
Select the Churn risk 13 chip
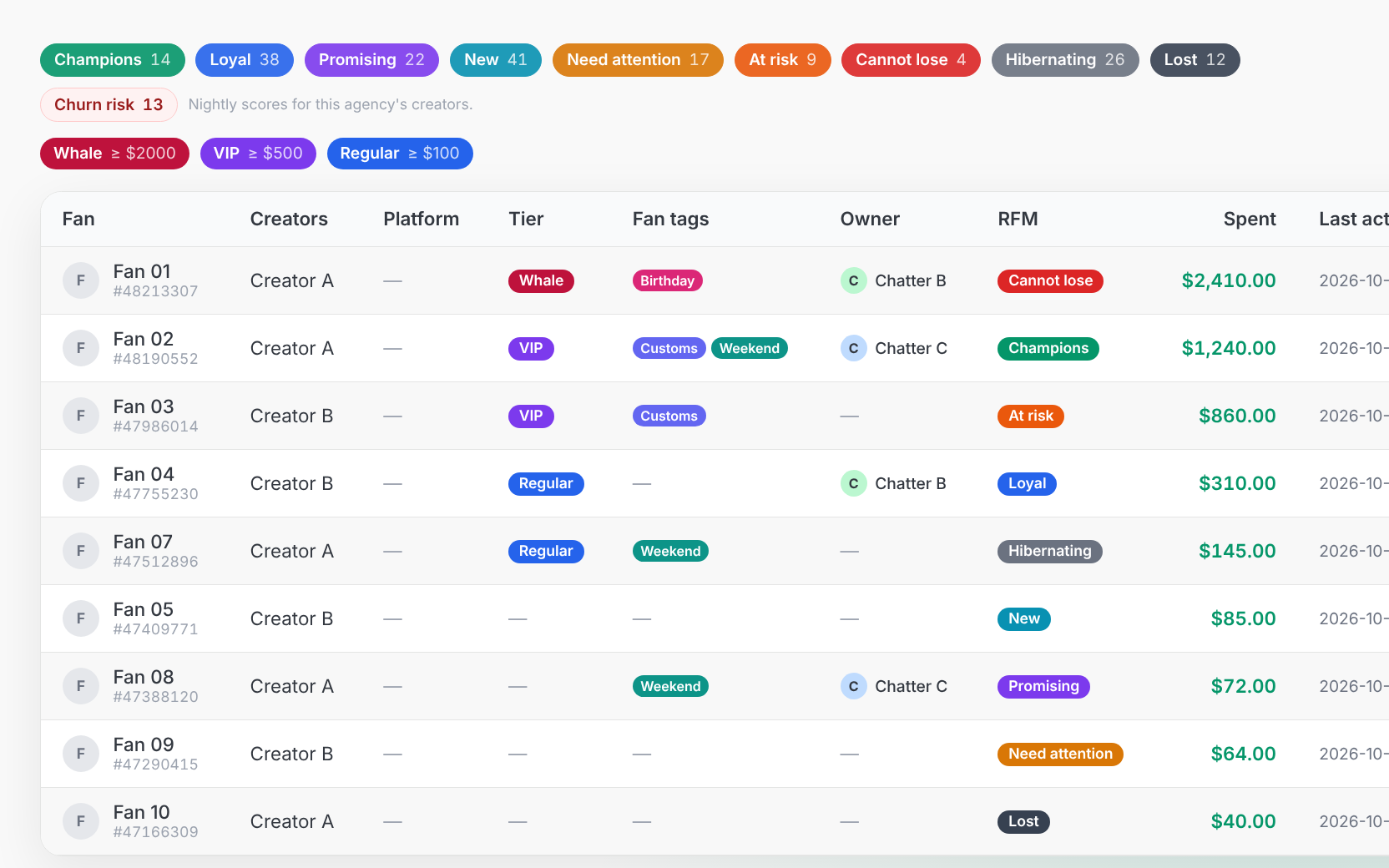[109, 104]
